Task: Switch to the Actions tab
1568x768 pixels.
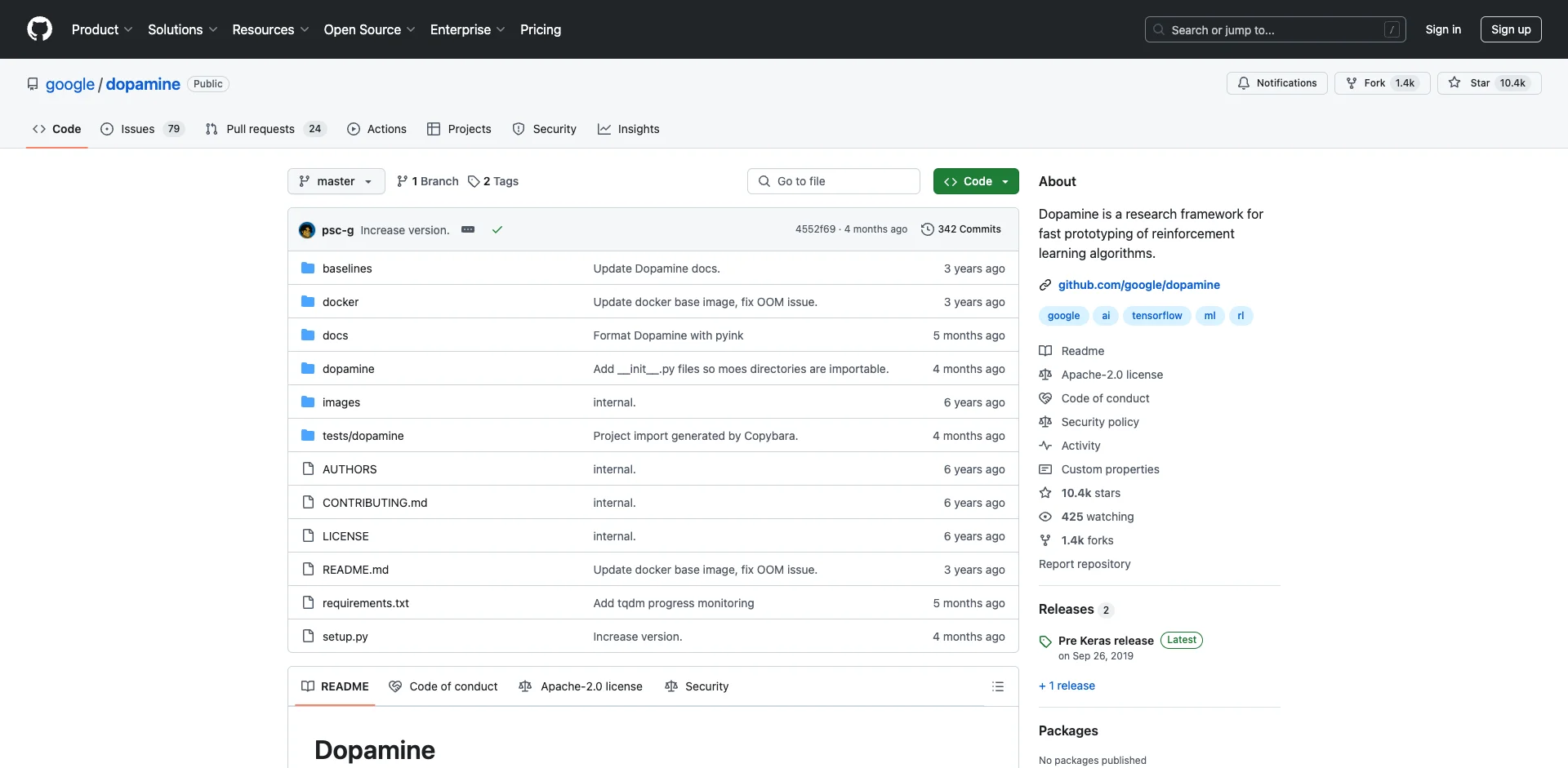Action: [376, 129]
